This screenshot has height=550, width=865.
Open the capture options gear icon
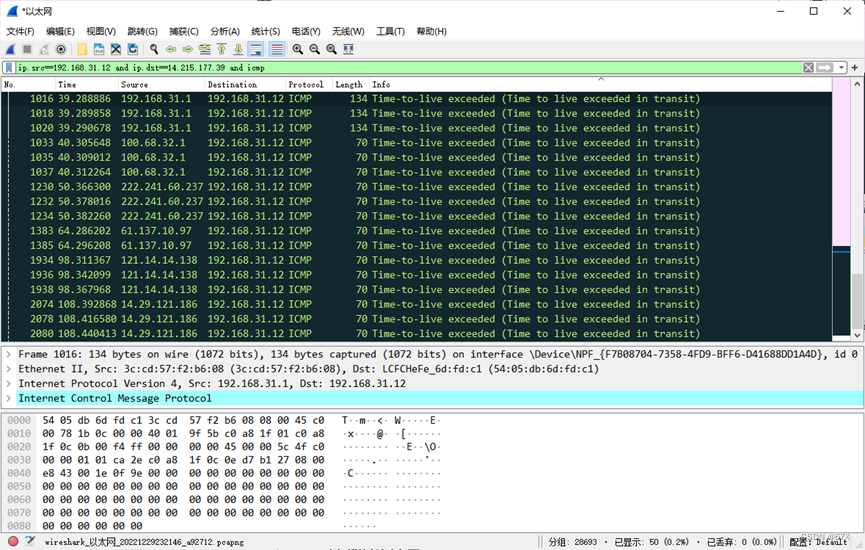61,50
